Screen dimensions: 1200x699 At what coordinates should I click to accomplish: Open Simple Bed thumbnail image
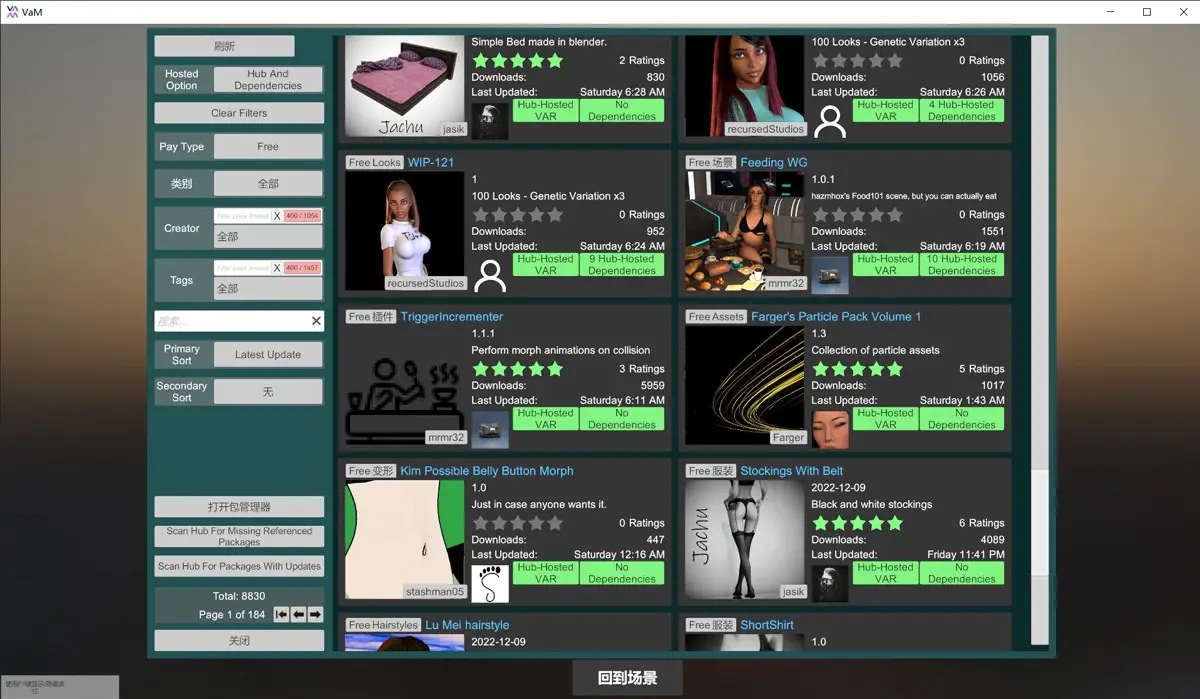tap(405, 87)
